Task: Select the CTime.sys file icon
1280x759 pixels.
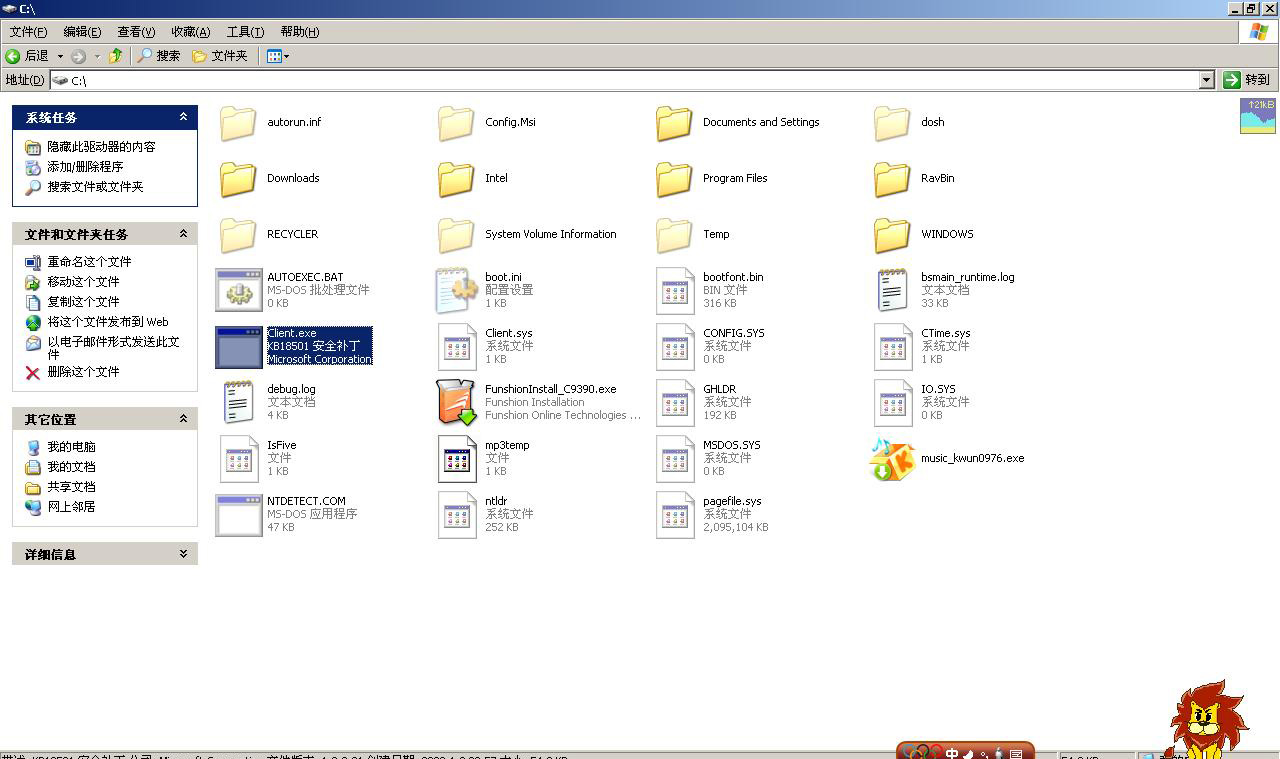Action: [893, 346]
